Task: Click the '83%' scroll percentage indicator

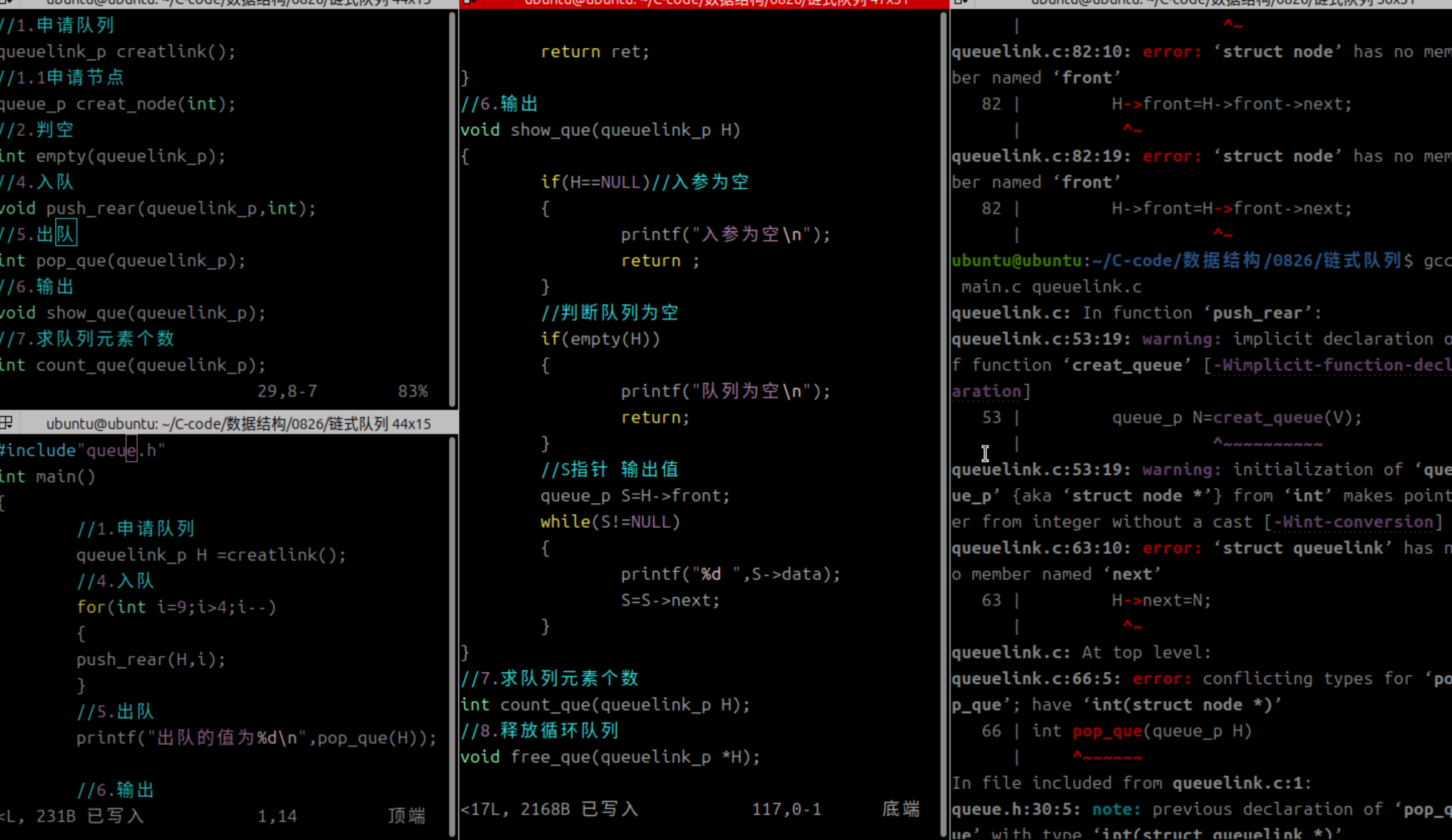Action: 412,391
